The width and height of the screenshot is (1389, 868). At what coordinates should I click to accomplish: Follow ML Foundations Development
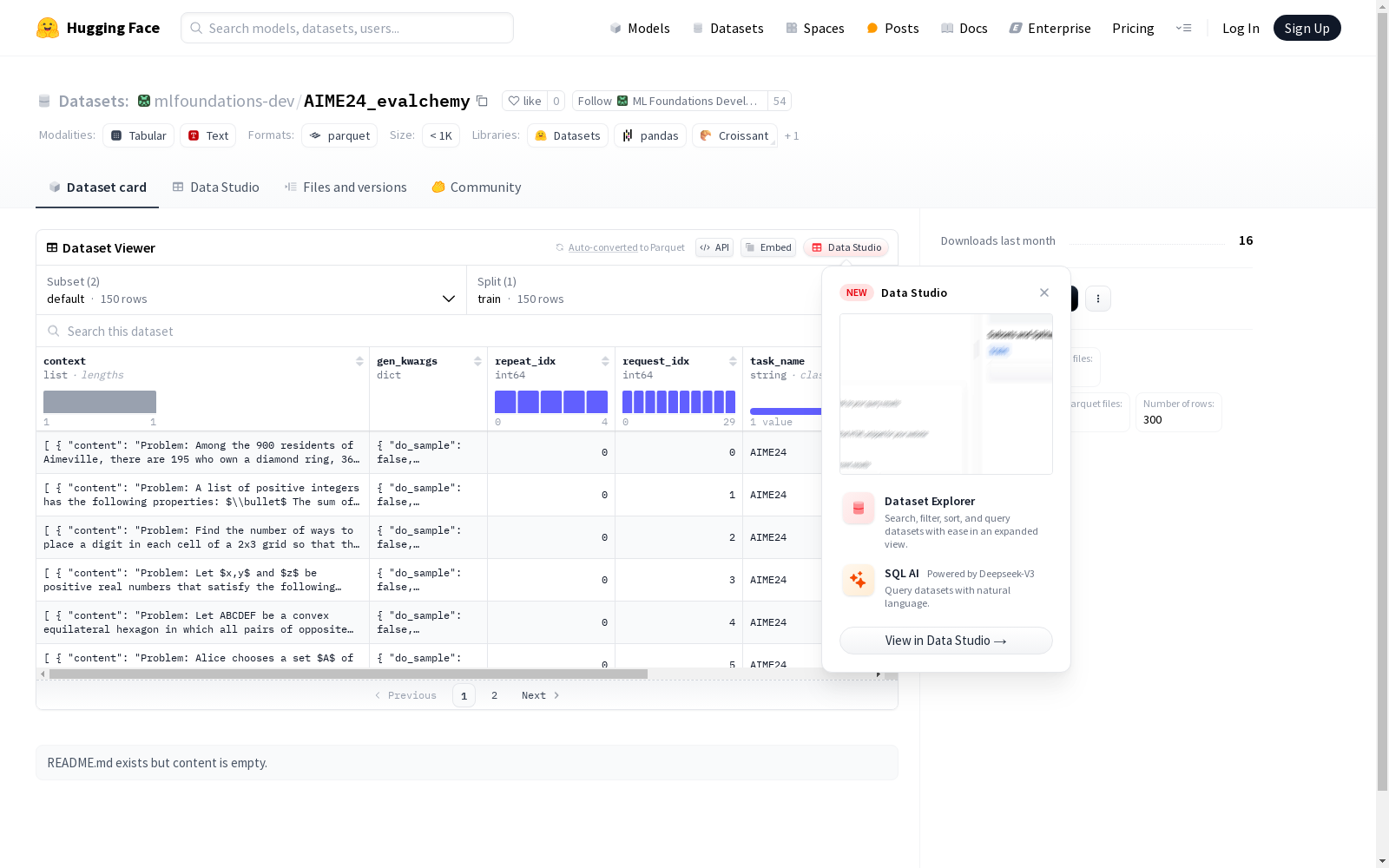pos(669,101)
